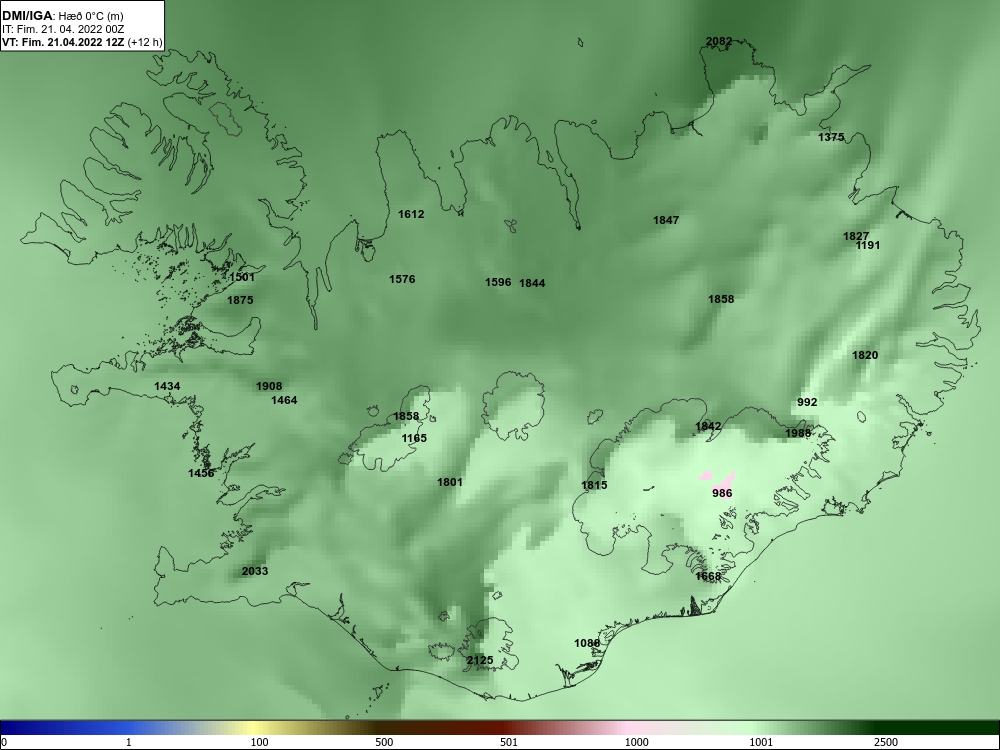Click the 986 value near the pink area
This screenshot has height=750, width=1000.
pos(722,493)
